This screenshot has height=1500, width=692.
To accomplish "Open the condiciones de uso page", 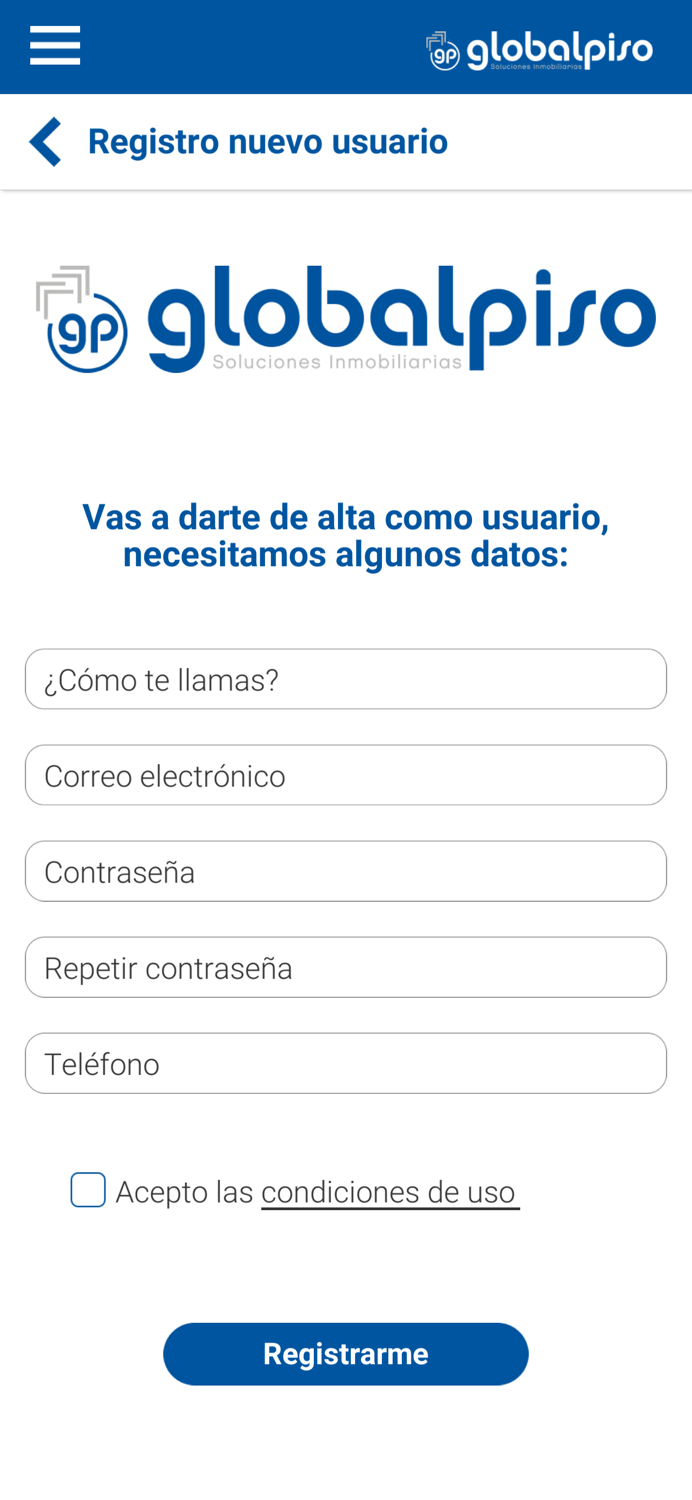I will (390, 1191).
